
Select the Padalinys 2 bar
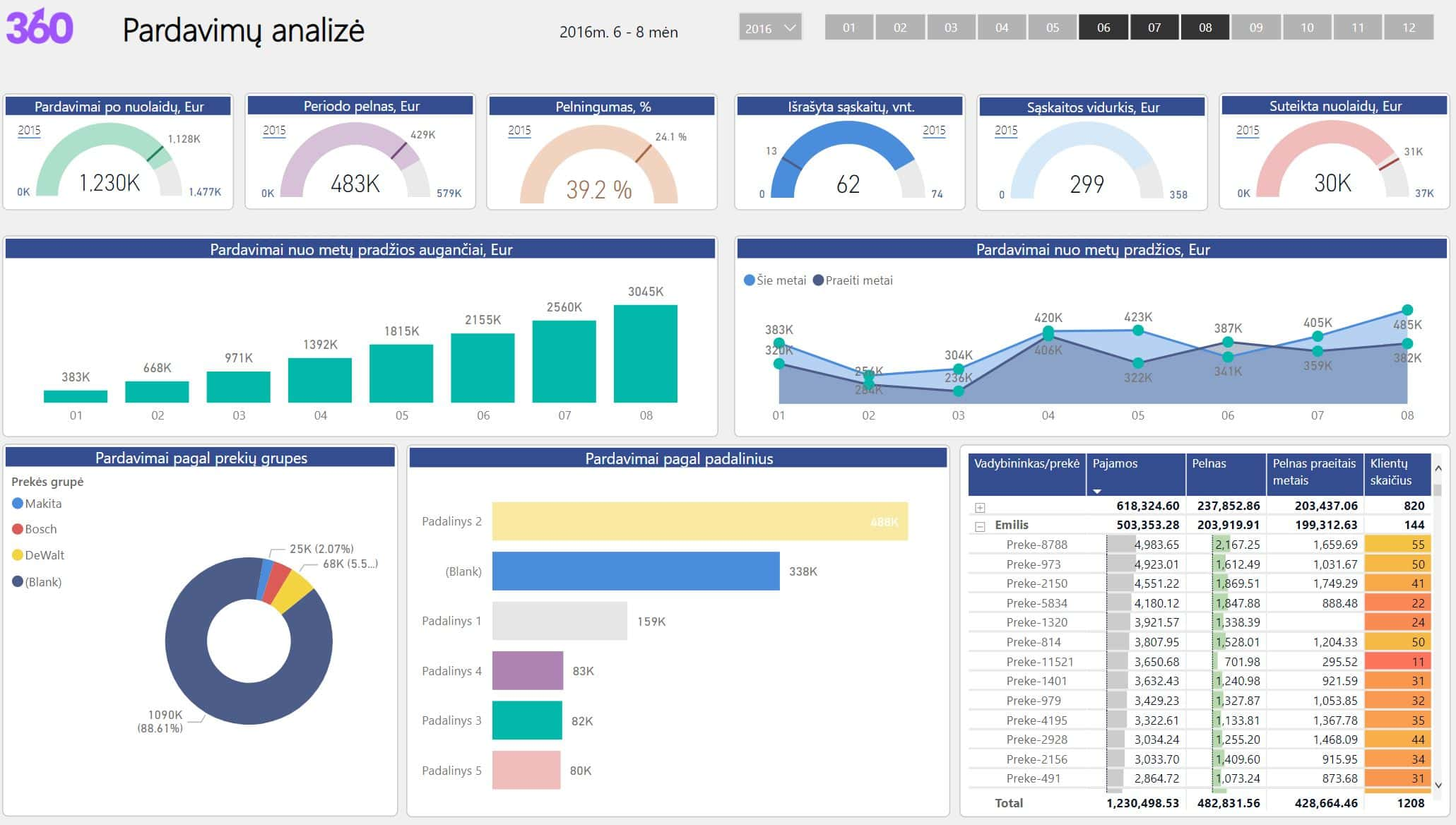699,521
